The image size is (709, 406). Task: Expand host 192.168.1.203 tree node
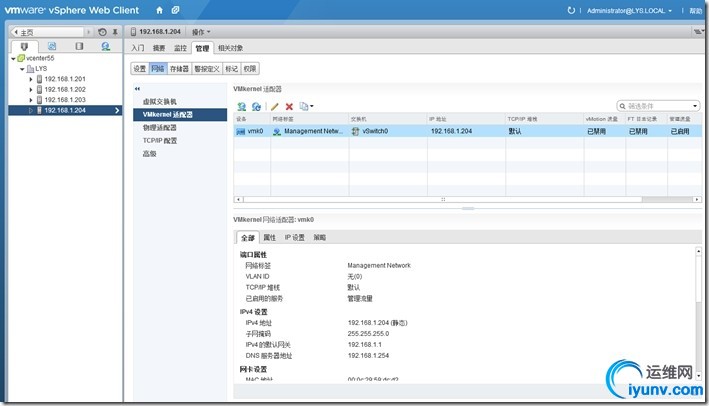[31, 100]
